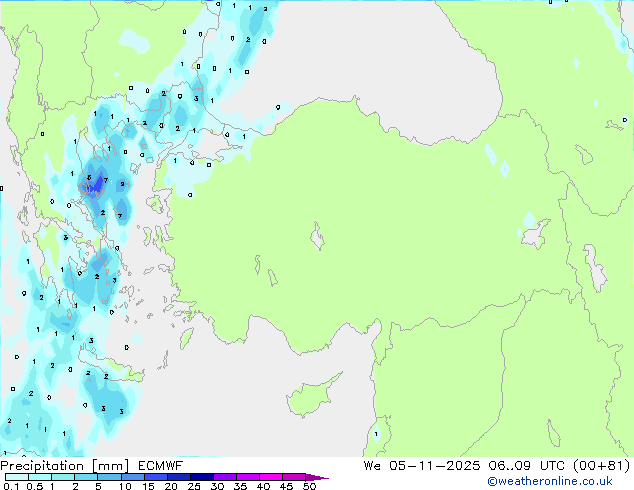This screenshot has width=634, height=490.
Task: Select the 10–15 mm blue legend swatch
Action: 132,477
